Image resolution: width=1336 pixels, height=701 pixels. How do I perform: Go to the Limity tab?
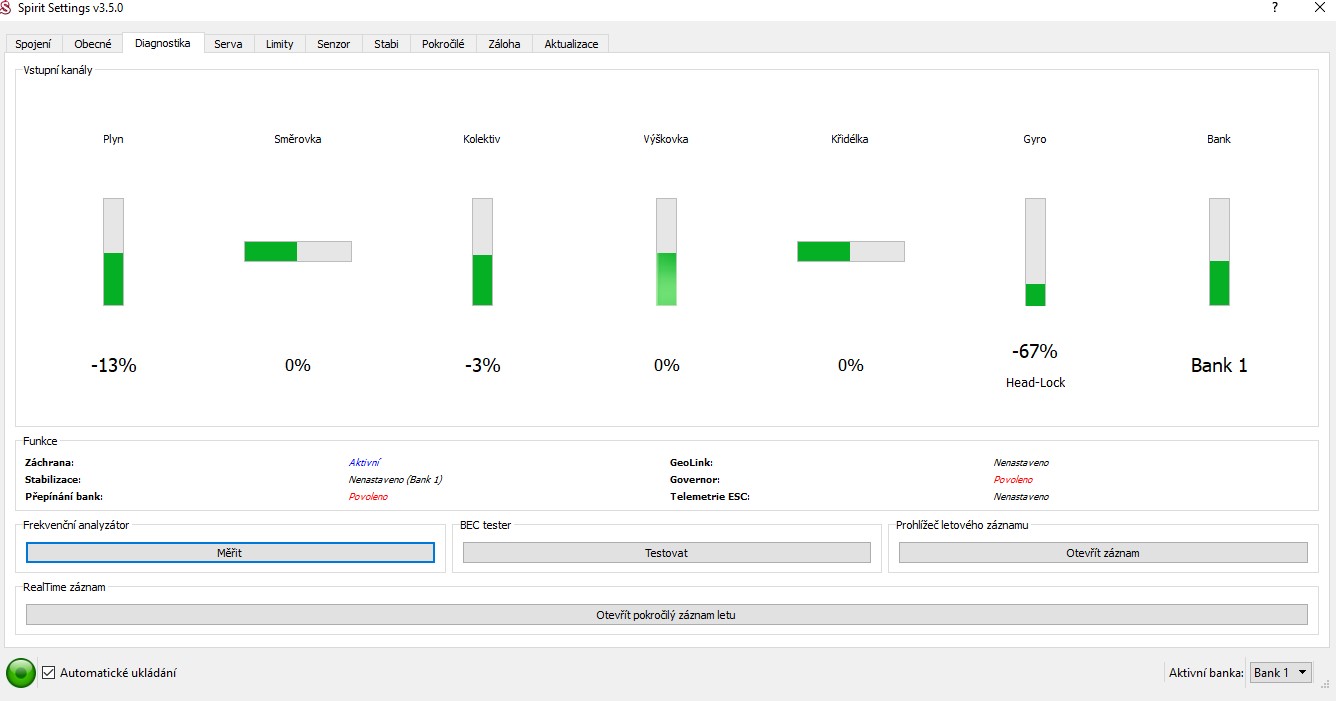pos(279,44)
